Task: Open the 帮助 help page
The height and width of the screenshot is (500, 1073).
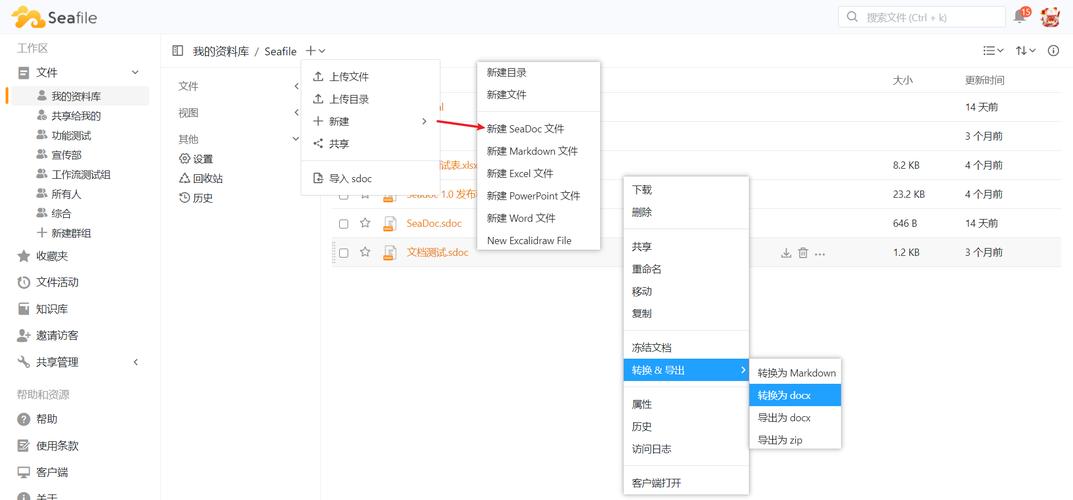Action: pos(47,419)
